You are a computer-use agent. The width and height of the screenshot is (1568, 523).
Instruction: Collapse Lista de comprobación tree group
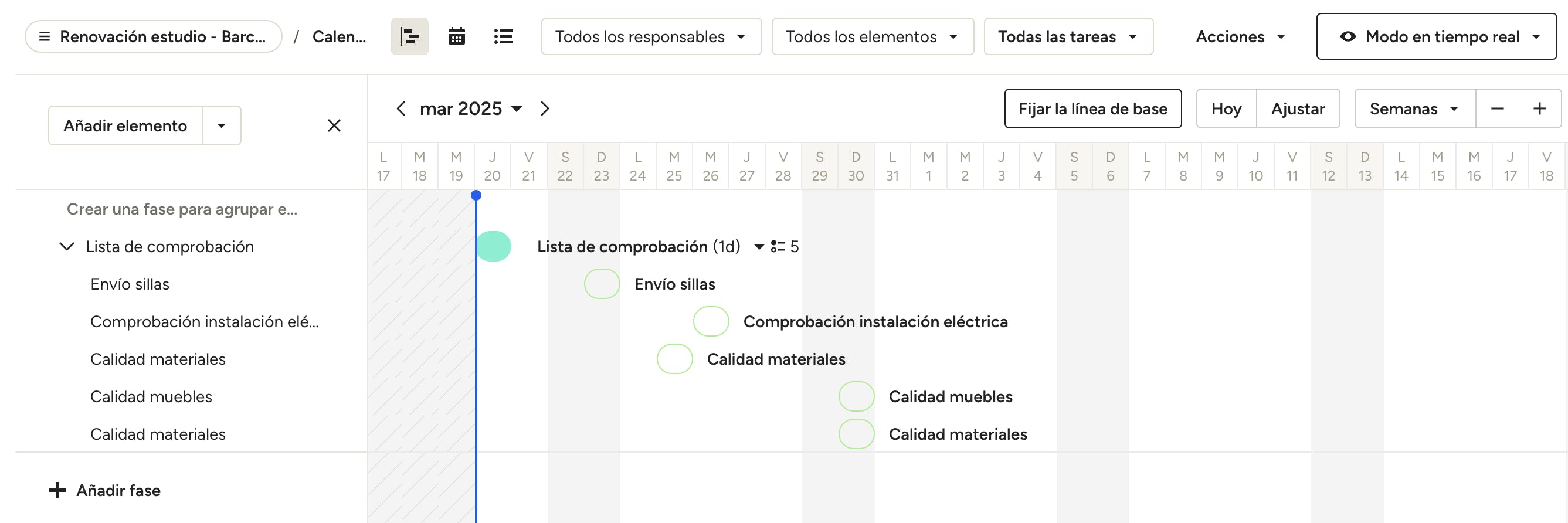(x=66, y=247)
